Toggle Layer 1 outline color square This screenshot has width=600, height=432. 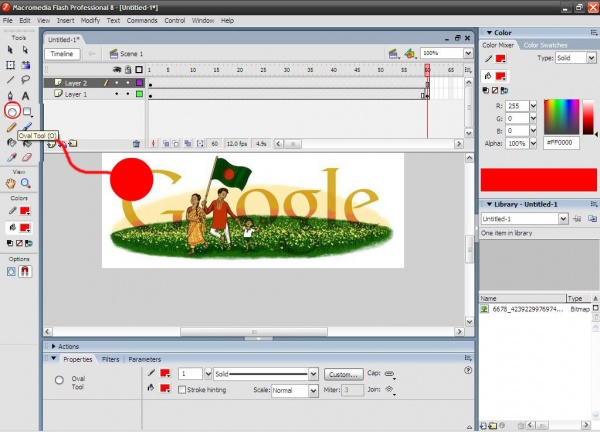140,94
